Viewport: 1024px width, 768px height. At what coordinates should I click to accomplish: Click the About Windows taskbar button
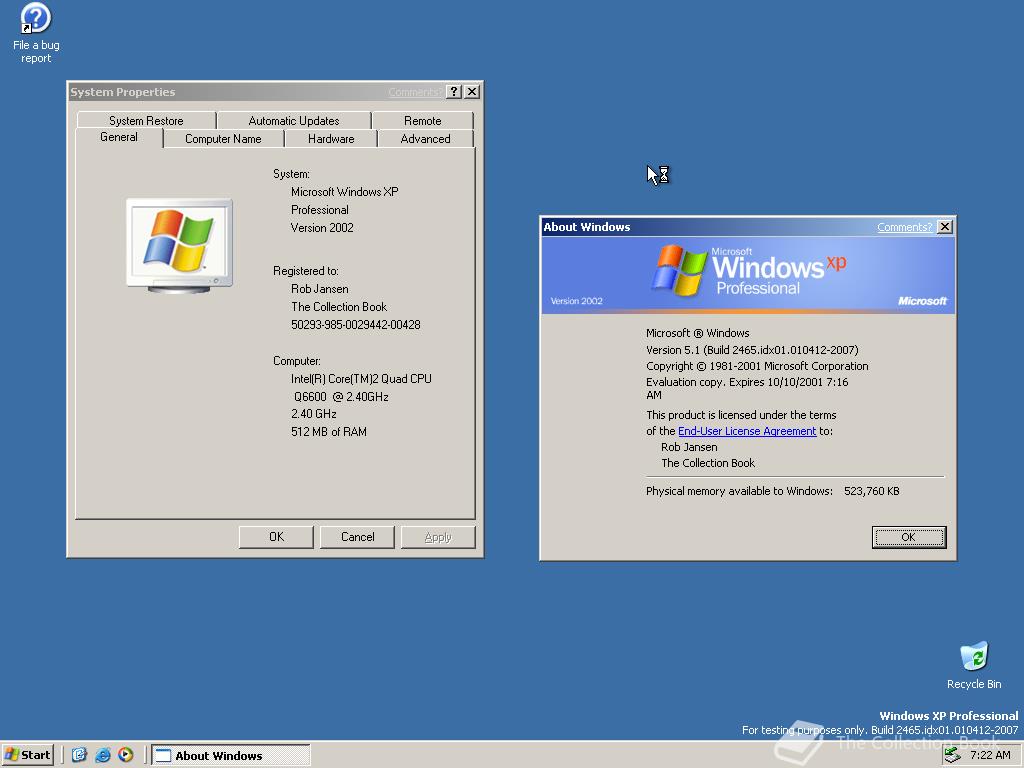point(231,756)
